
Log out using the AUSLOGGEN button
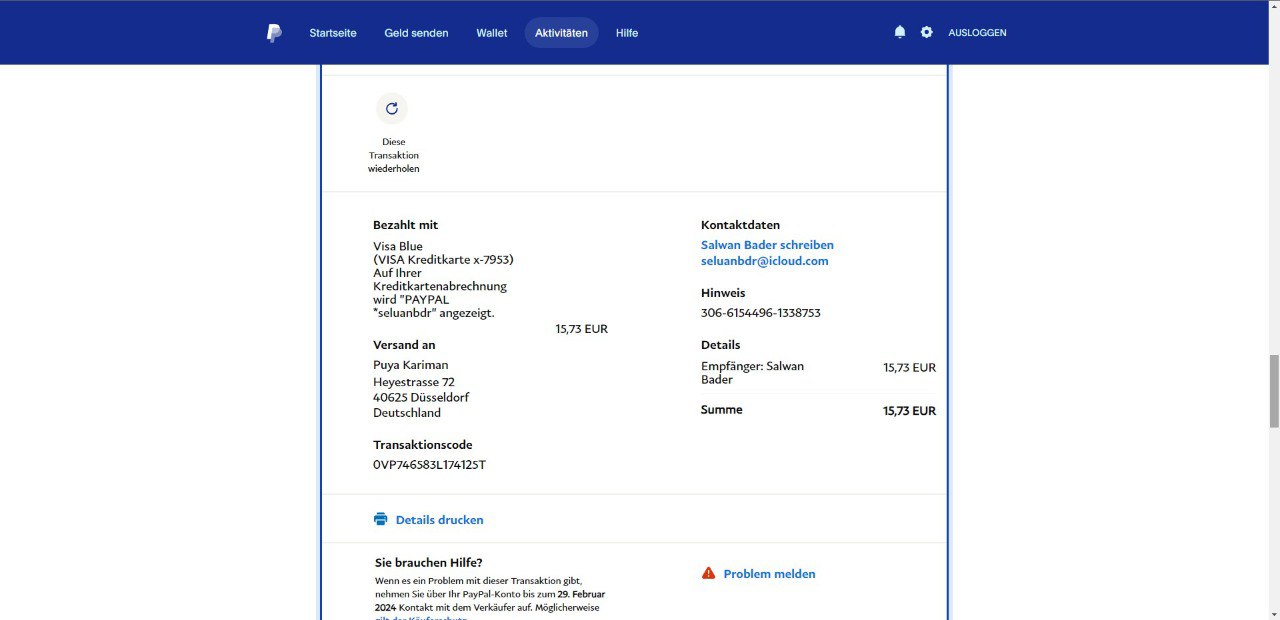point(977,33)
